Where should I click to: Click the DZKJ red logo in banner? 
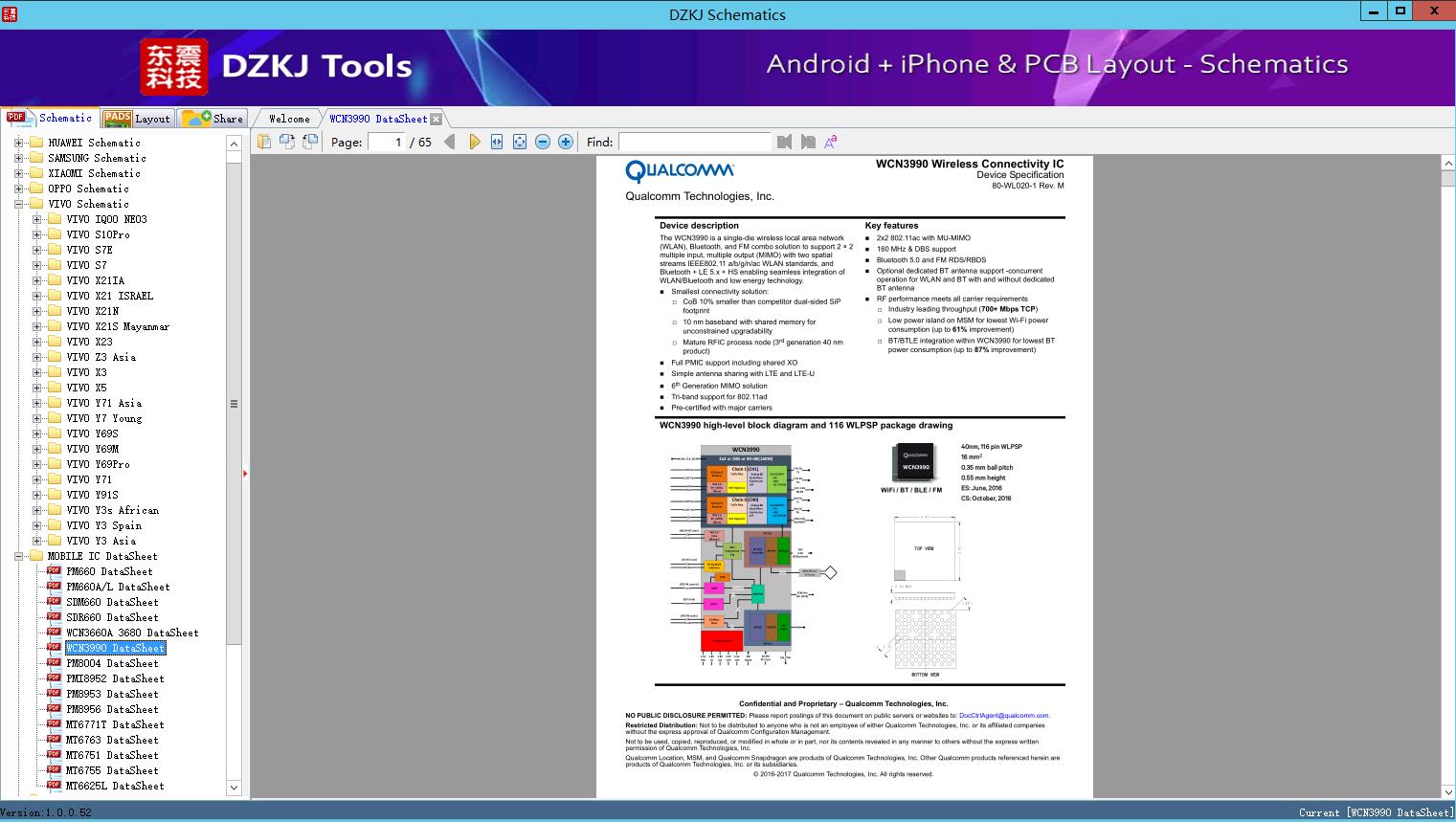tap(174, 66)
